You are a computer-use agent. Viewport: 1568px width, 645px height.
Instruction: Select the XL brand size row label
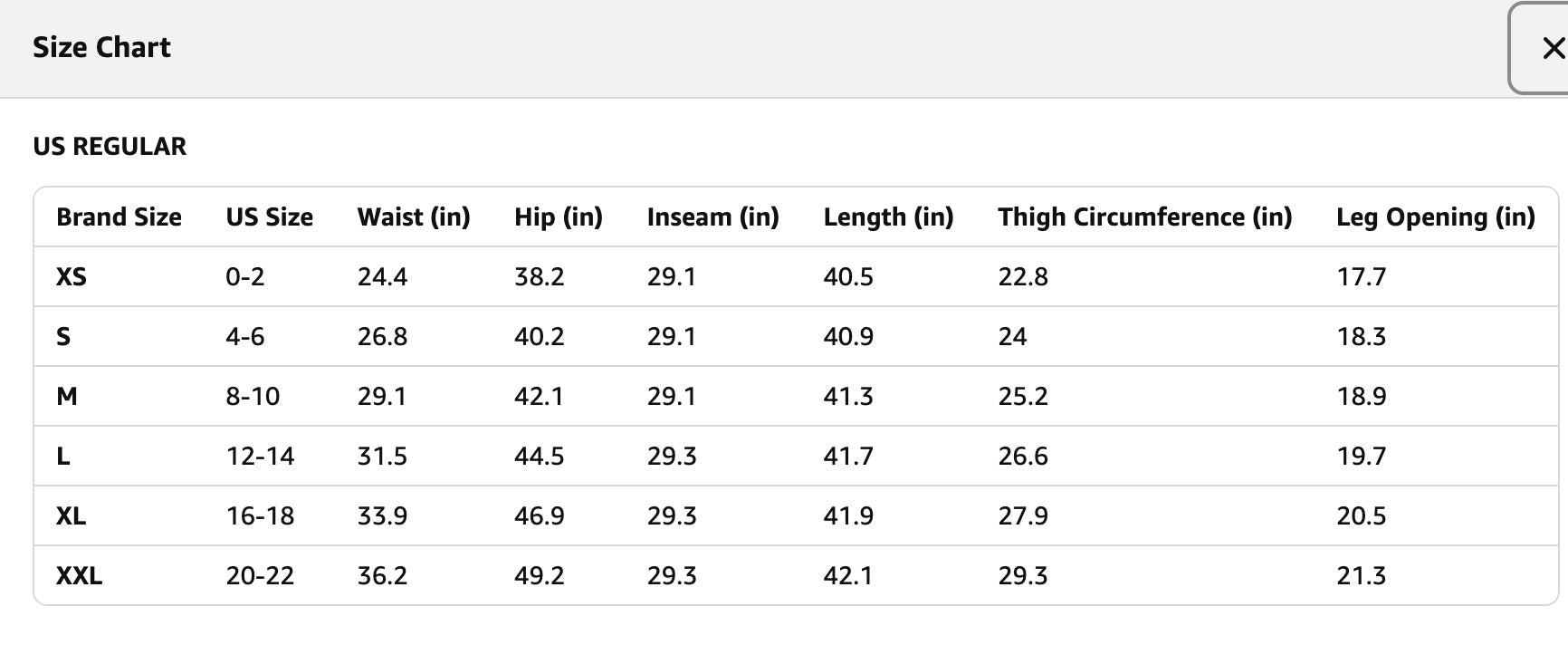point(72,516)
